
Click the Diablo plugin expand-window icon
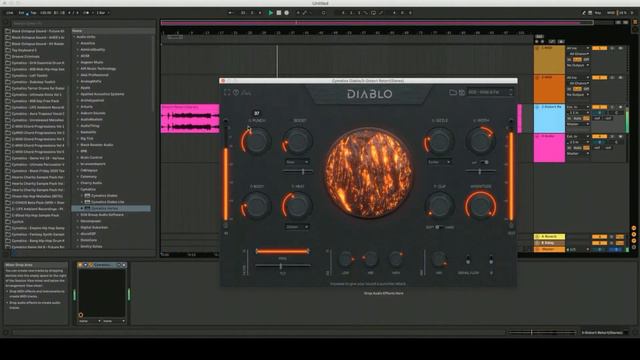tap(227, 93)
